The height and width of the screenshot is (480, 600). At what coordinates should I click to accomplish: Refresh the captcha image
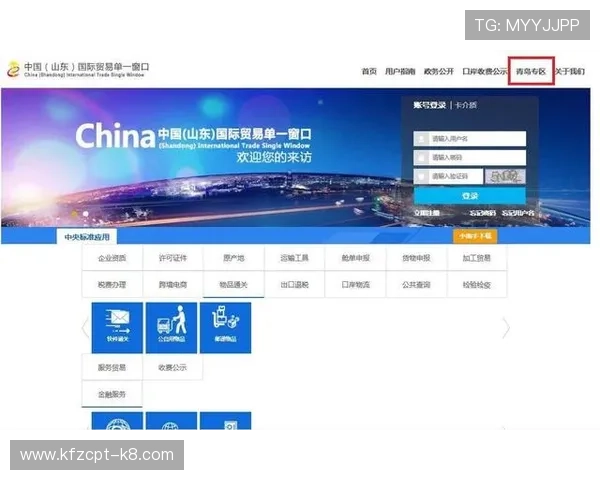coord(505,176)
